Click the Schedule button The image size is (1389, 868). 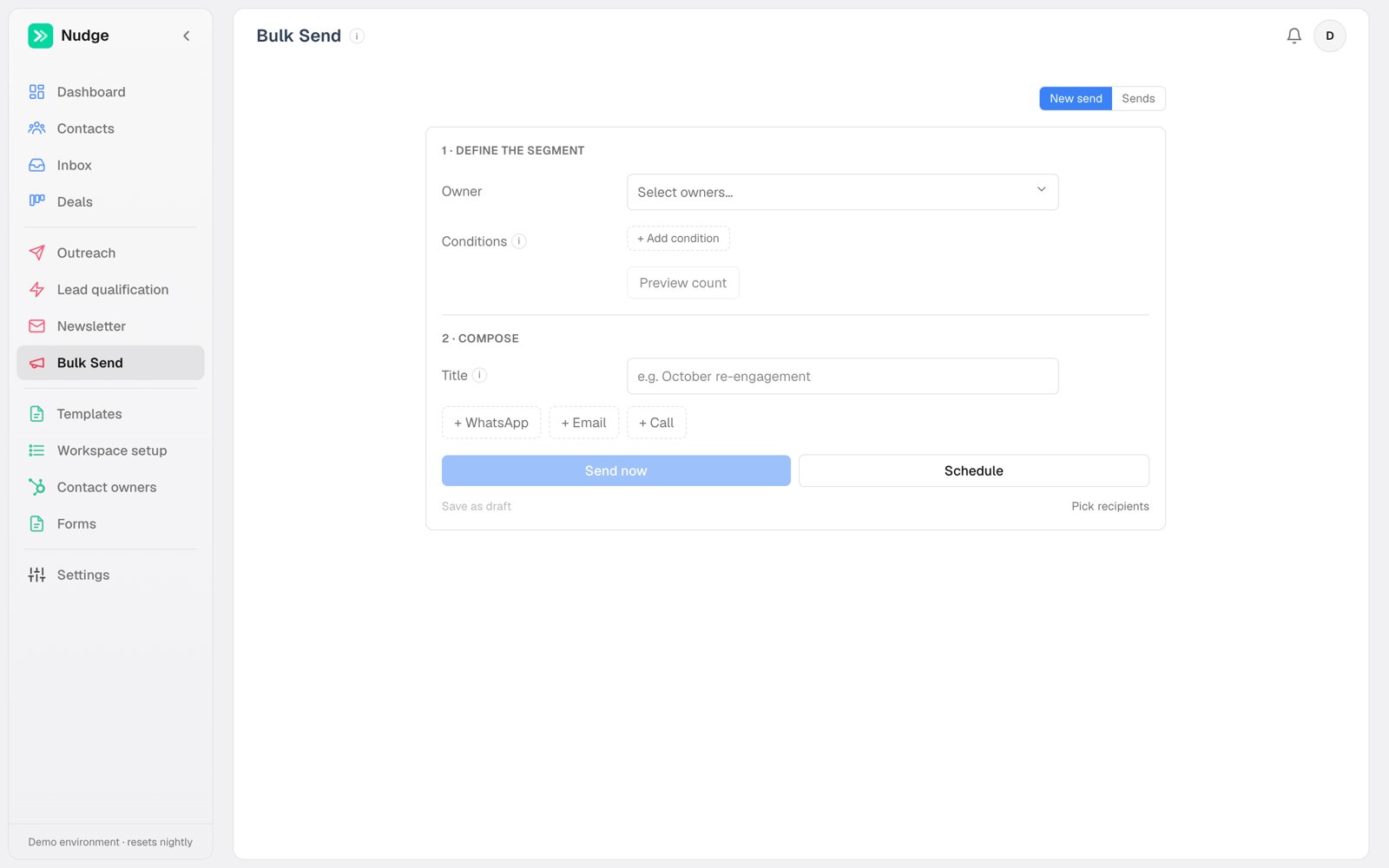[x=973, y=470]
